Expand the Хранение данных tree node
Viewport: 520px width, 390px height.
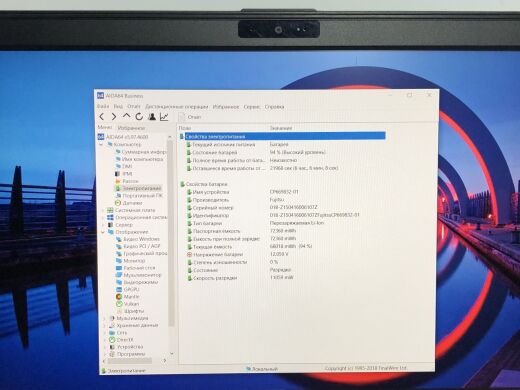104,325
